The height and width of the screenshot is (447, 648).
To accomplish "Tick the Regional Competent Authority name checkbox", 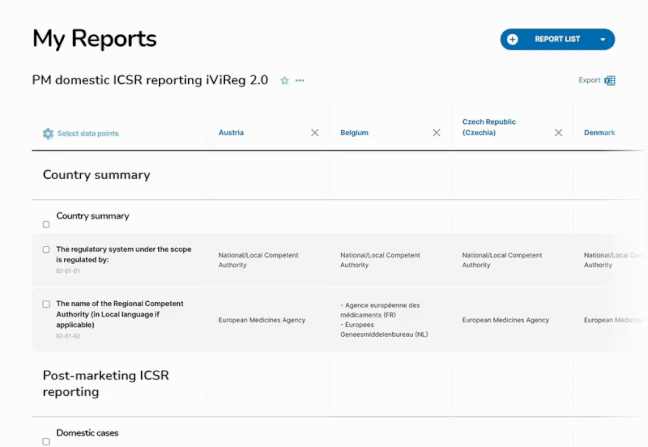I will pyautogui.click(x=46, y=304).
